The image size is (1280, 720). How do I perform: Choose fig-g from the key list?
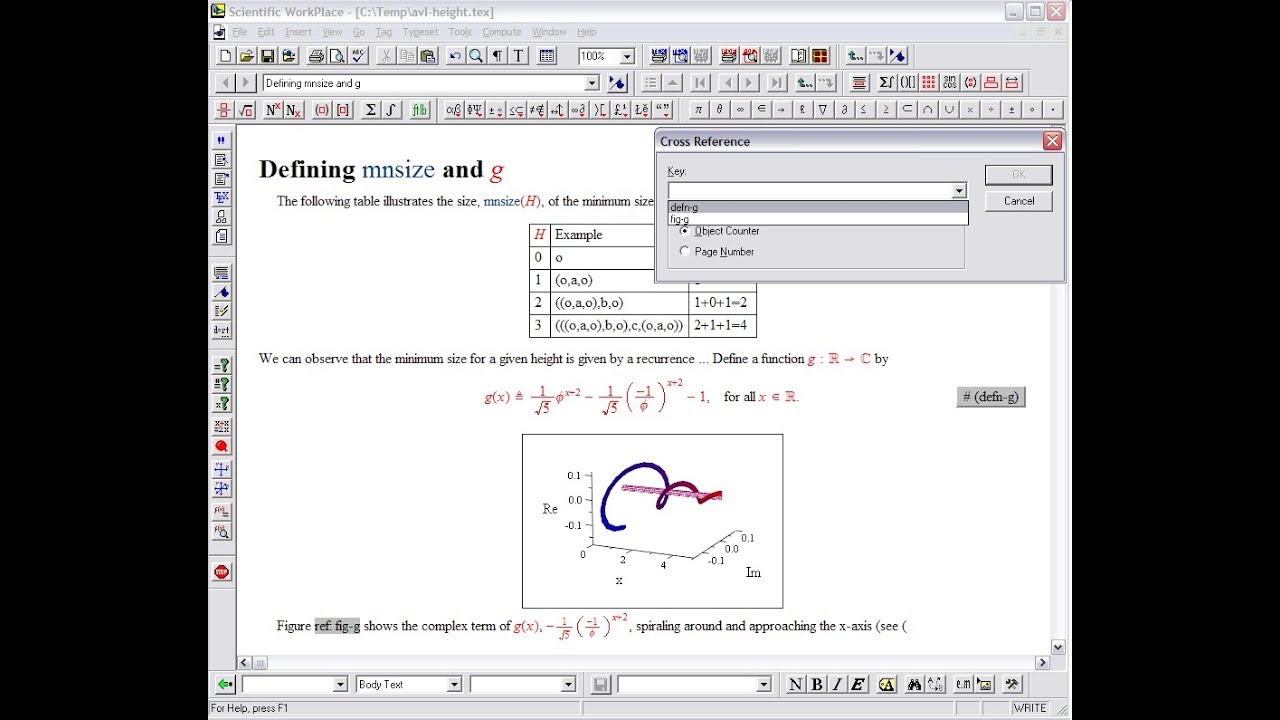coord(818,219)
